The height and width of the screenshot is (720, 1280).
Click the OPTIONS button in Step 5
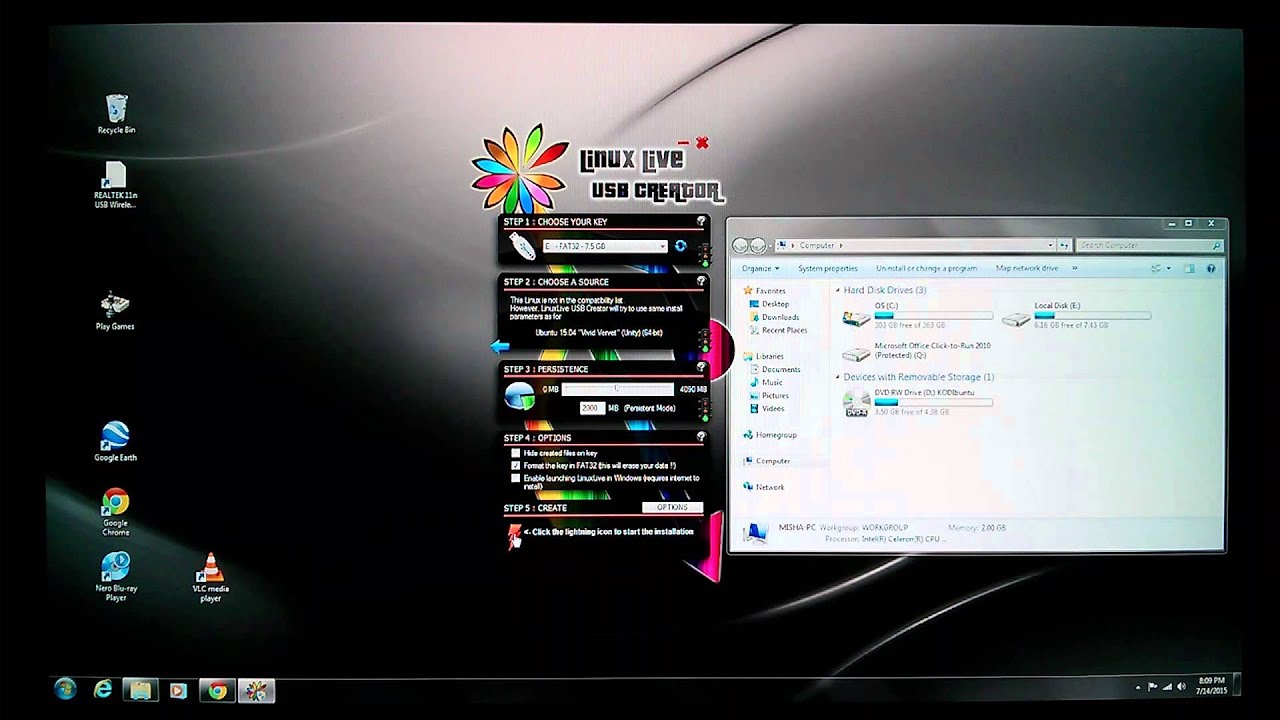[672, 508]
